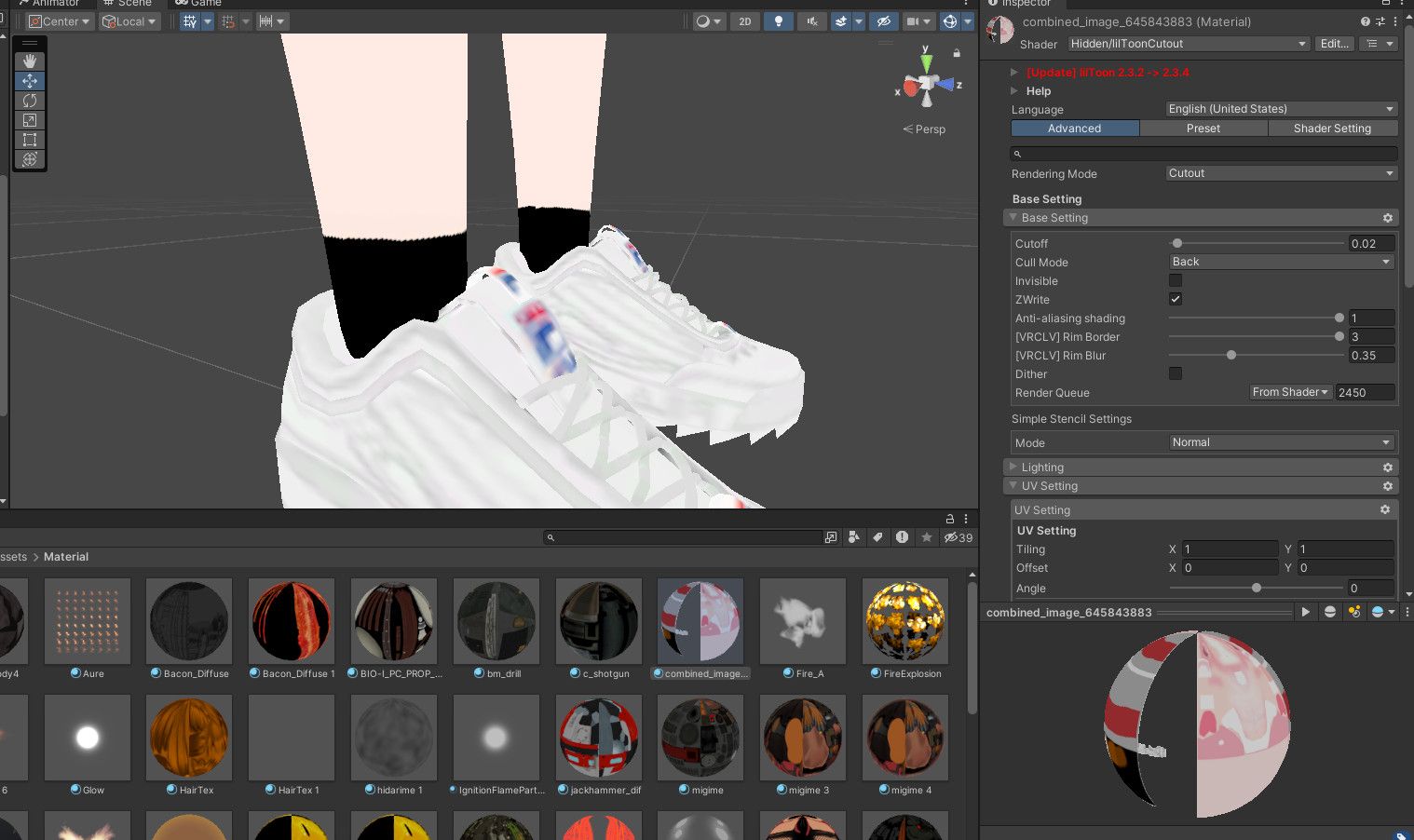Image resolution: width=1414 pixels, height=840 pixels.
Task: Click the Project panel lock icon
Action: tap(950, 519)
